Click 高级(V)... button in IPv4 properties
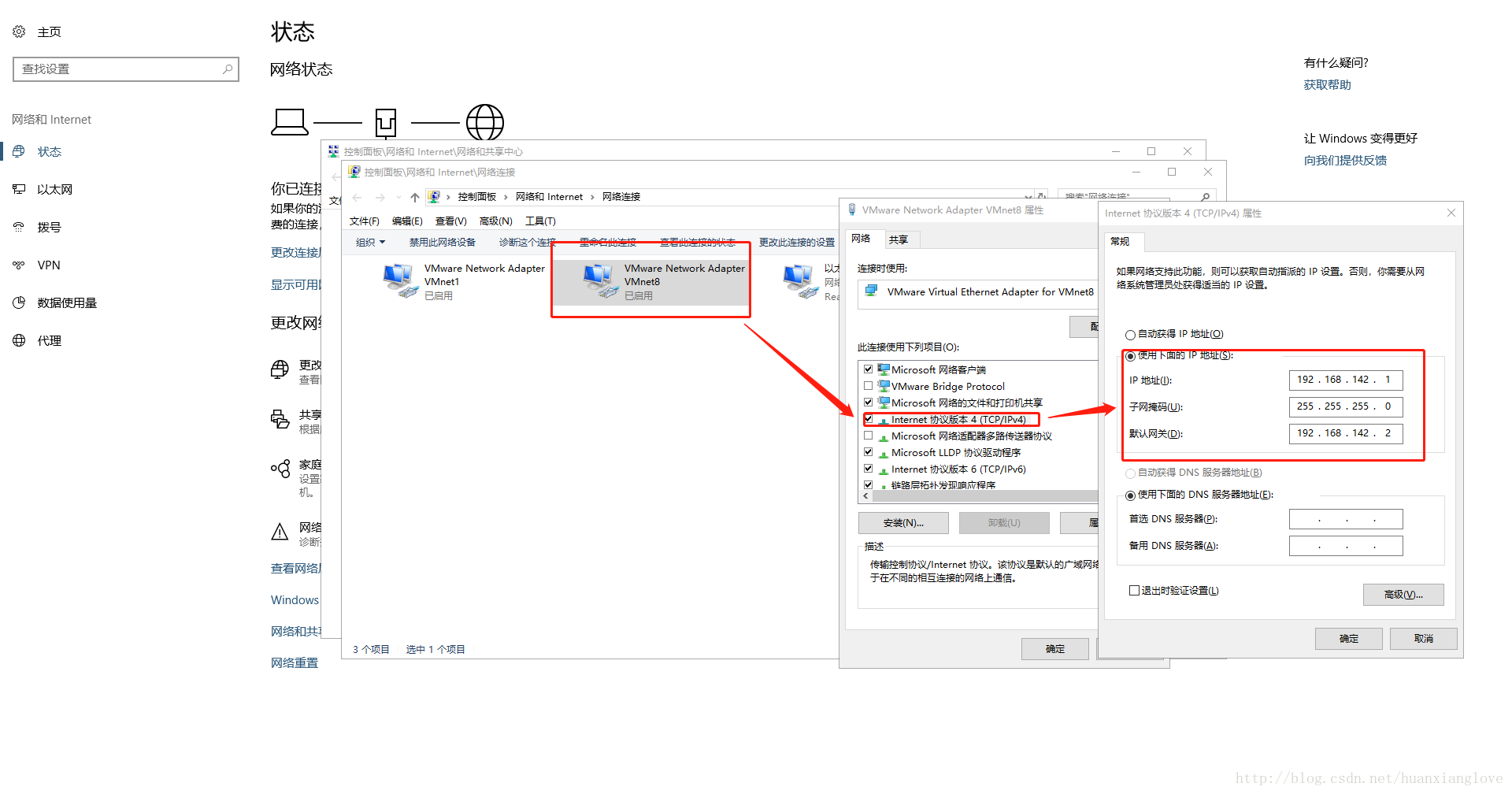The height and width of the screenshot is (794, 1512). click(x=1403, y=595)
